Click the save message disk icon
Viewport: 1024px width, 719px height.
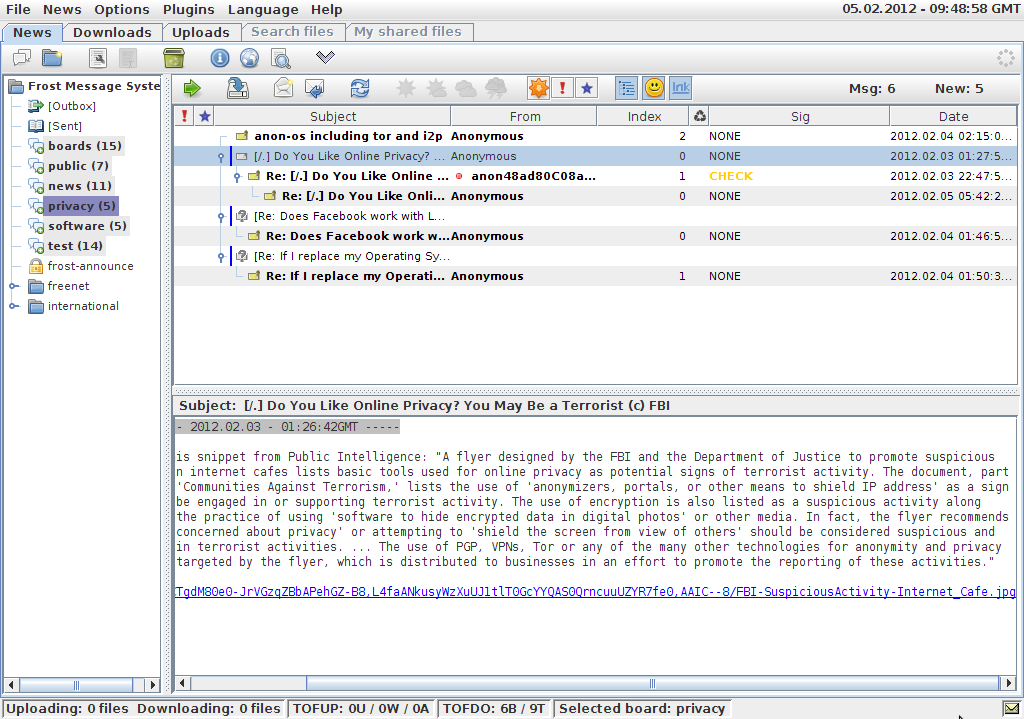click(x=238, y=88)
